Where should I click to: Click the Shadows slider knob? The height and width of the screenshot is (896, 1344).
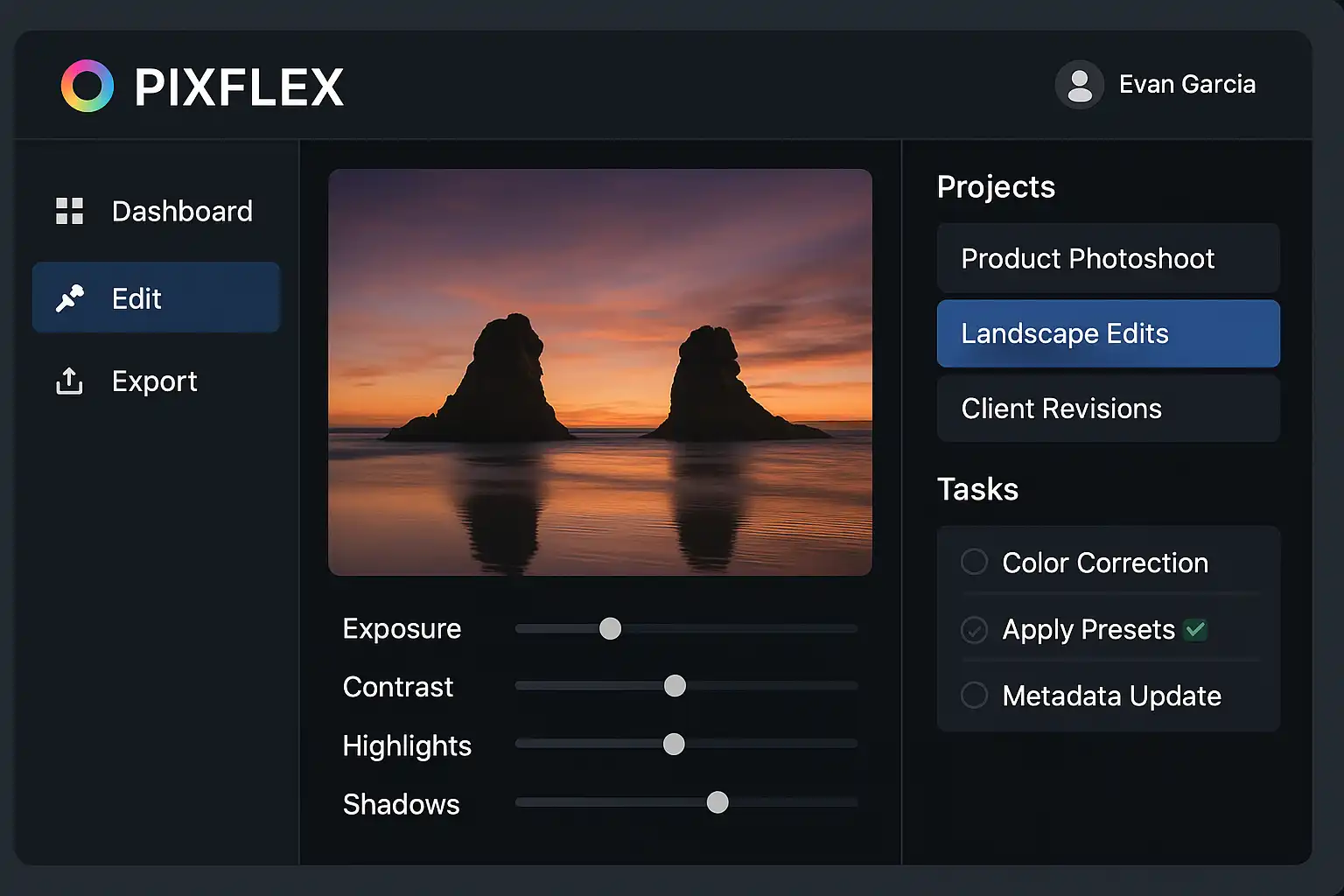(717, 802)
